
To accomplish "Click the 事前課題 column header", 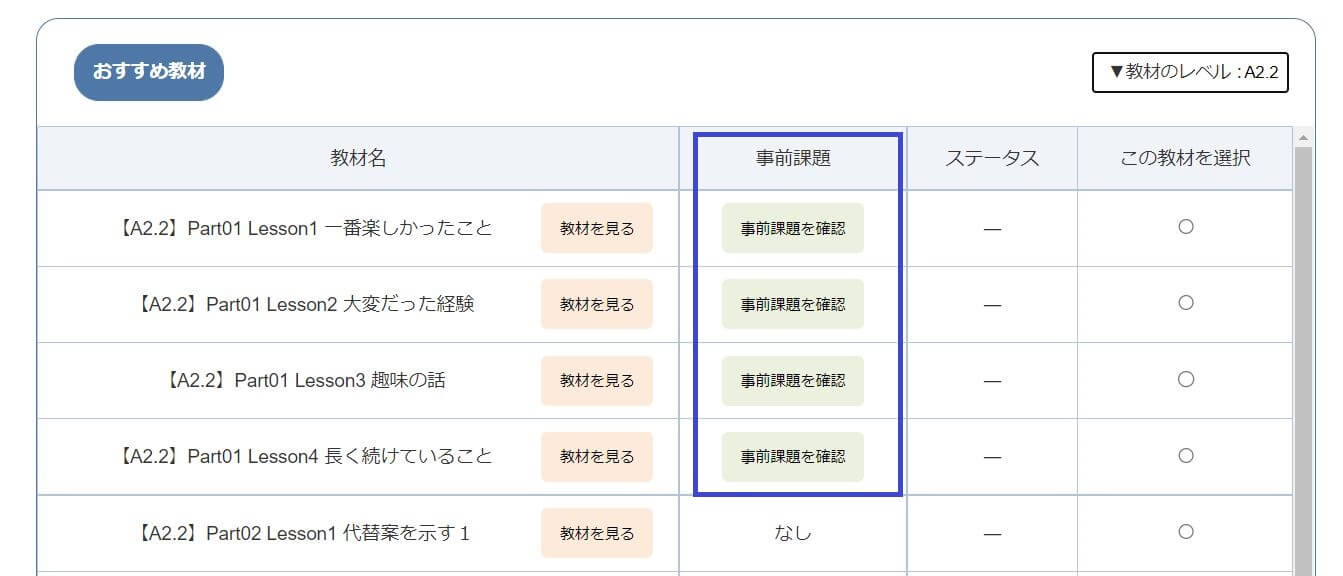I will [x=793, y=158].
